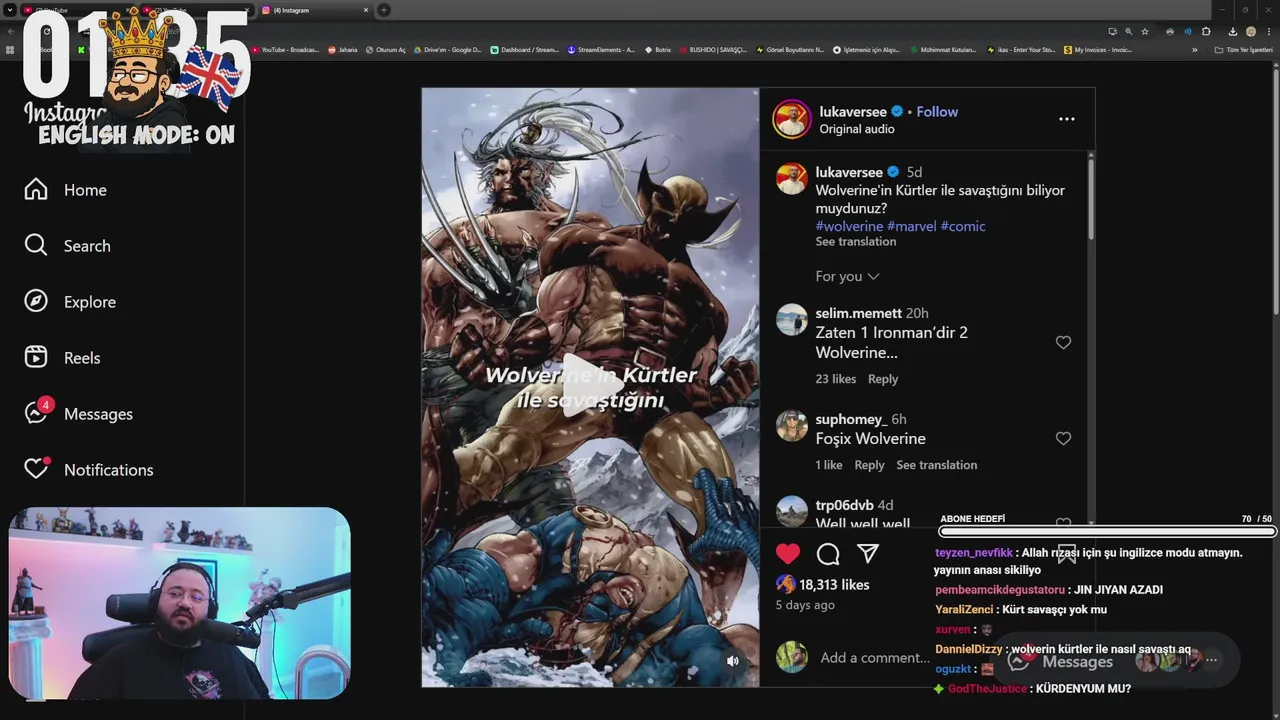Open the #comic hashtag
Viewport: 1280px width, 720px height.
[x=963, y=226]
